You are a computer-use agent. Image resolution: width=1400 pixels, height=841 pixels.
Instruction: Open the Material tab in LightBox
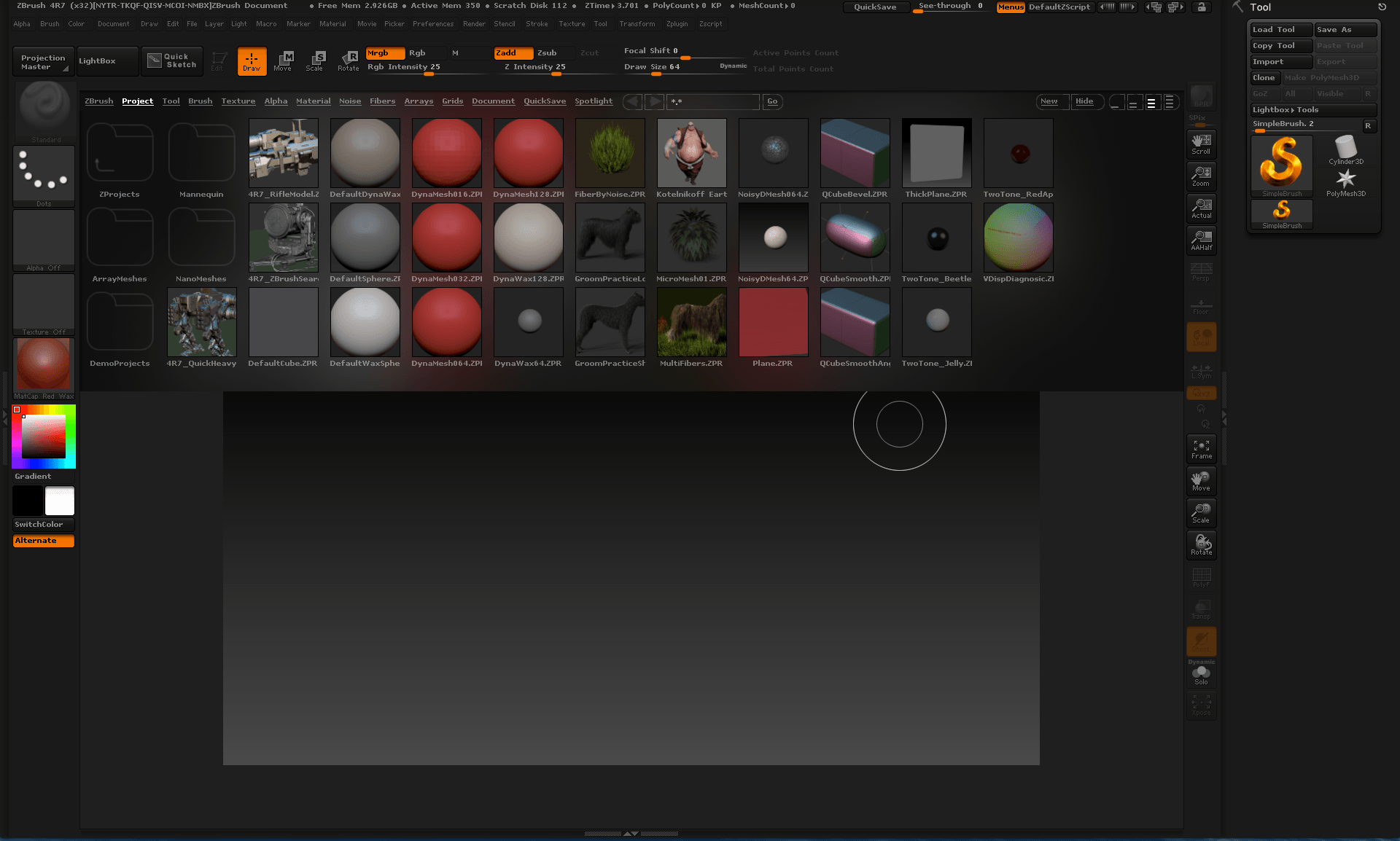coord(313,100)
